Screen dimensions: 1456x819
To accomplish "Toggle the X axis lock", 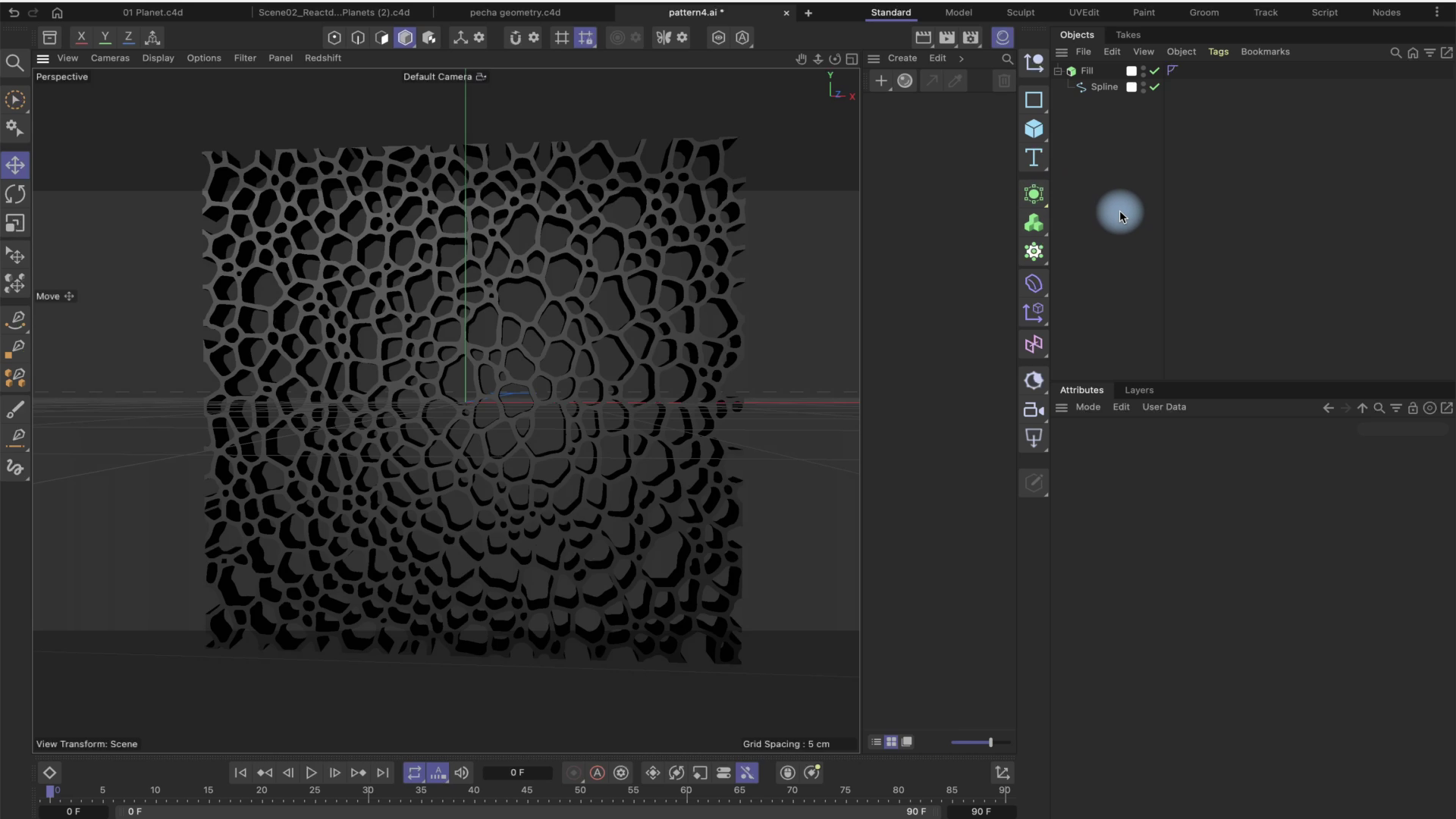I will (x=81, y=37).
